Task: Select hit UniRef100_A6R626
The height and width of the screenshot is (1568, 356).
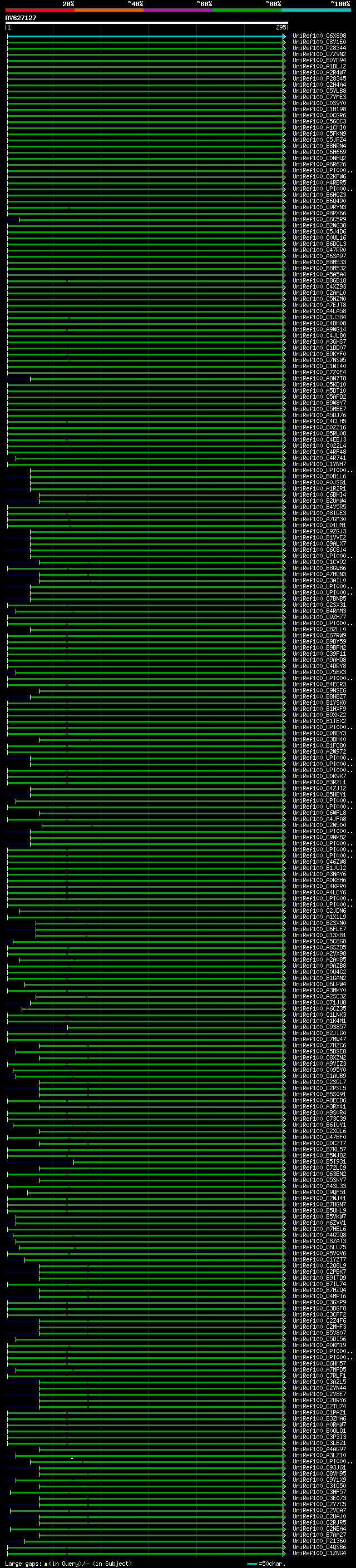Action: click(319, 164)
